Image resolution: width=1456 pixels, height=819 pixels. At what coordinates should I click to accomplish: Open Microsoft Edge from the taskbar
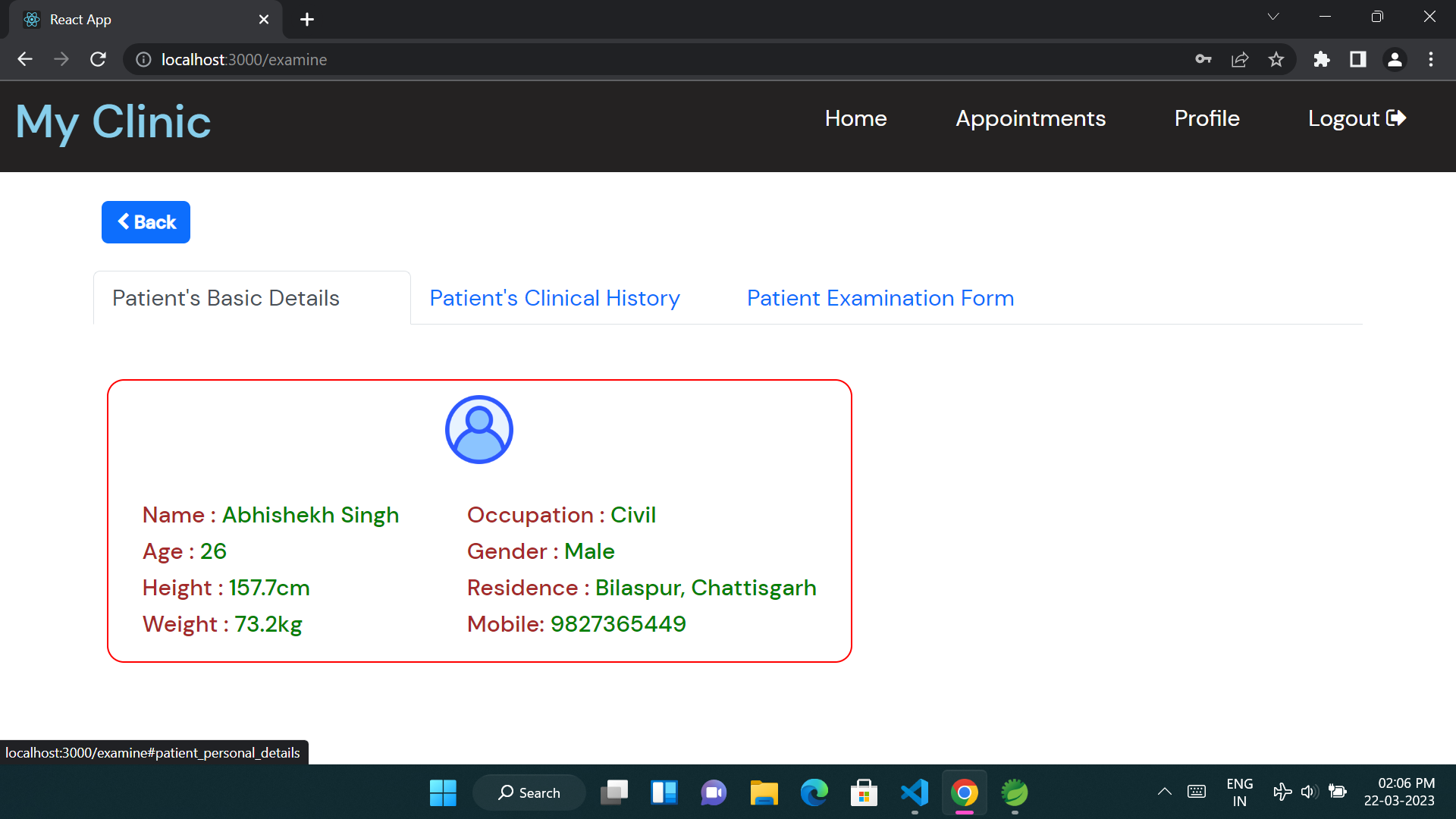point(814,792)
